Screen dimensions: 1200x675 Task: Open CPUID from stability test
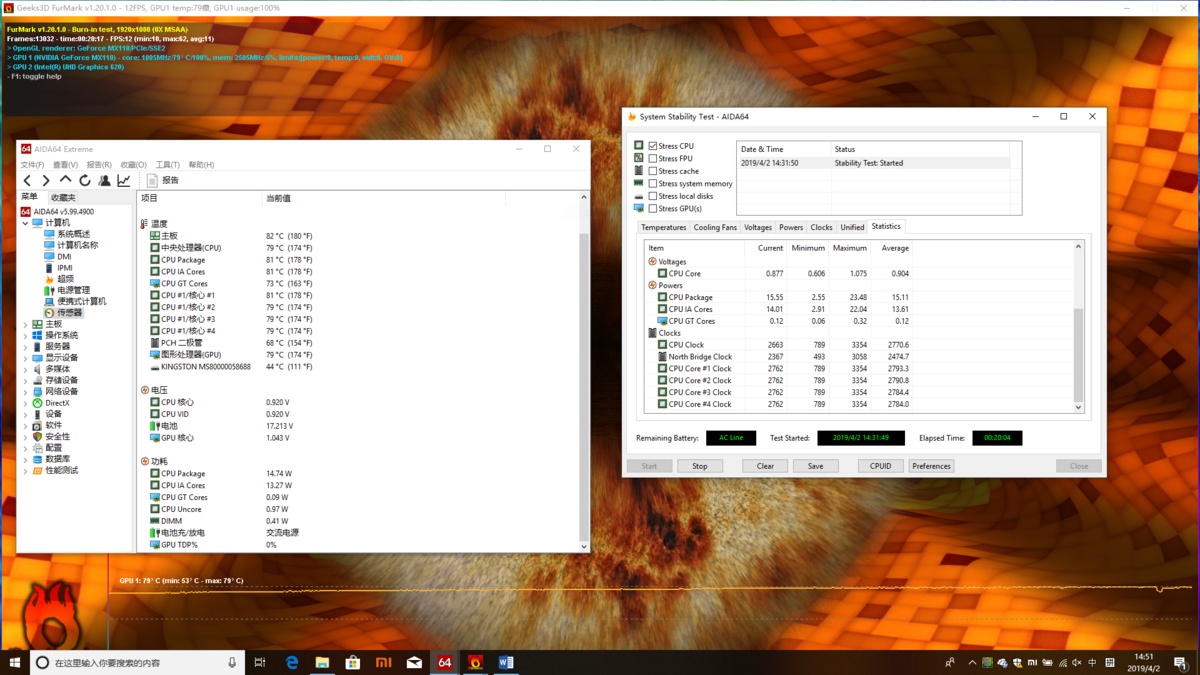[x=880, y=466]
